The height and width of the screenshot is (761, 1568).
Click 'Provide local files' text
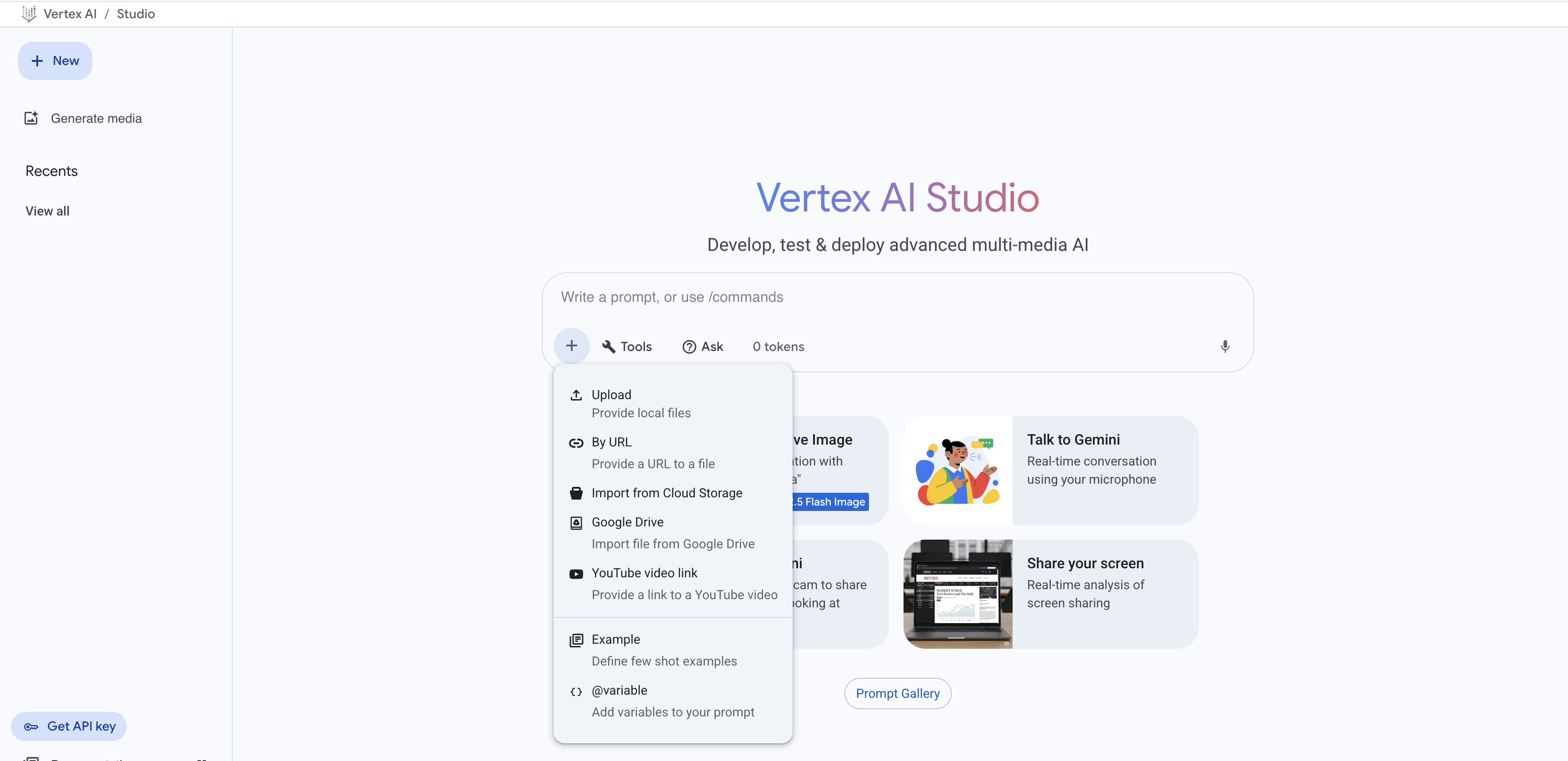point(641,413)
